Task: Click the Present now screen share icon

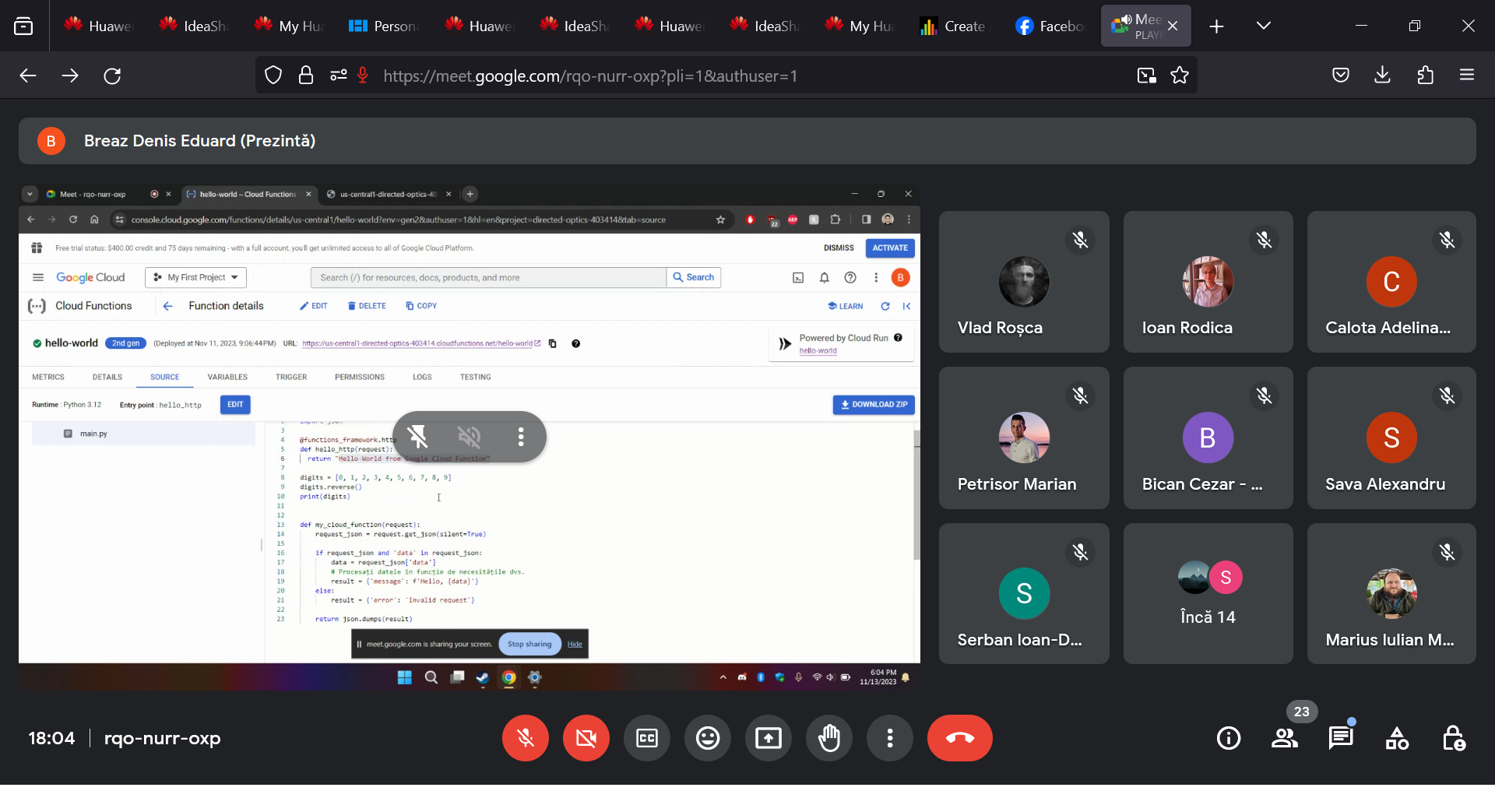Action: [768, 738]
